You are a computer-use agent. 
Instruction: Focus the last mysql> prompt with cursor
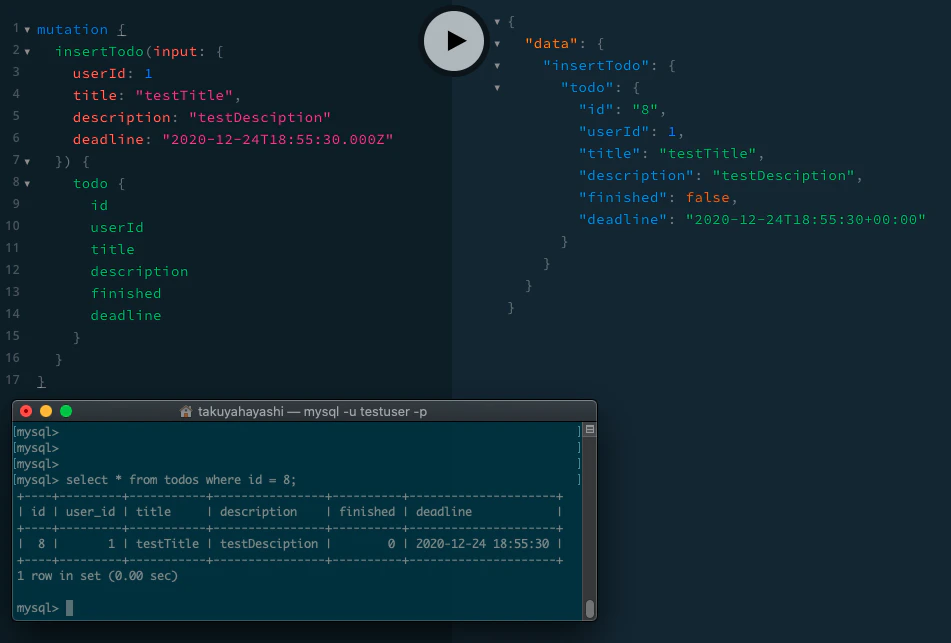click(45, 608)
